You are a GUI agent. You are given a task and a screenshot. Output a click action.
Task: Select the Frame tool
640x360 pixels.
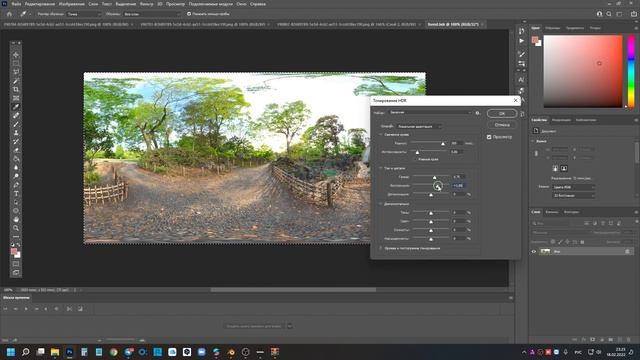coord(16,98)
